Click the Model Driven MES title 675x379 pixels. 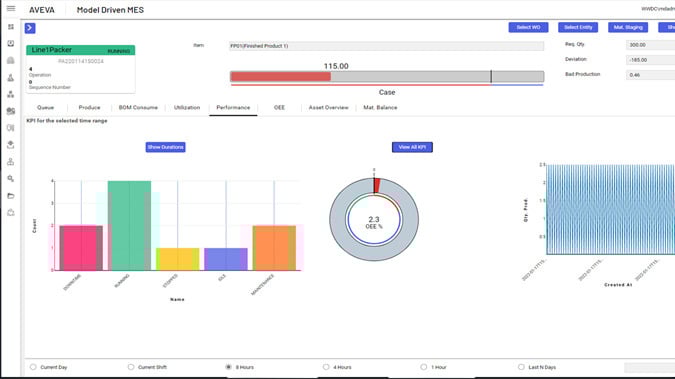(110, 9)
